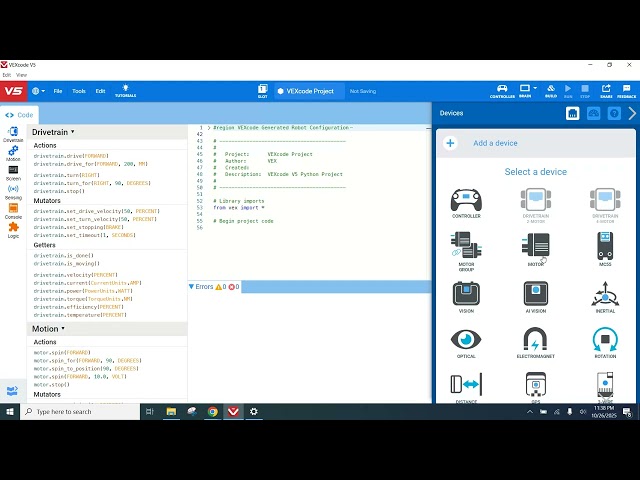Open the Controller toolbar button
Viewport: 640px width, 480px height.
click(x=502, y=91)
